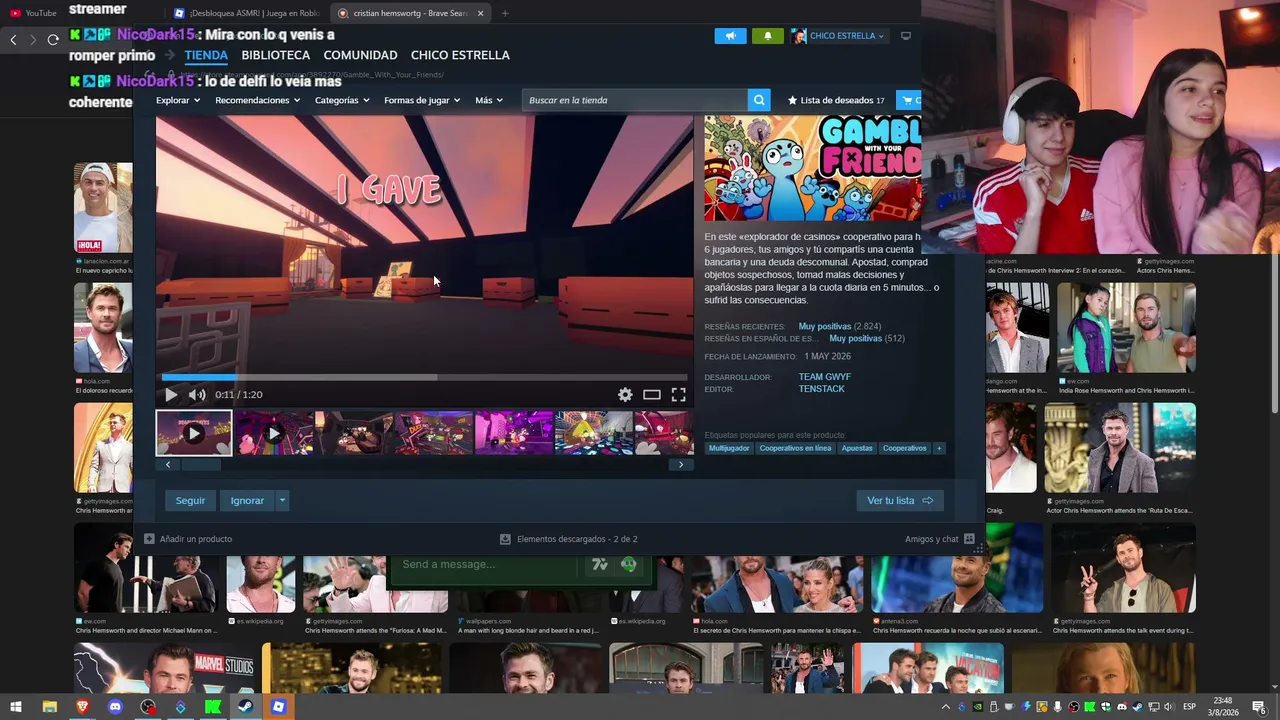Switch to Roblox ASMR browser tab

click(x=247, y=13)
